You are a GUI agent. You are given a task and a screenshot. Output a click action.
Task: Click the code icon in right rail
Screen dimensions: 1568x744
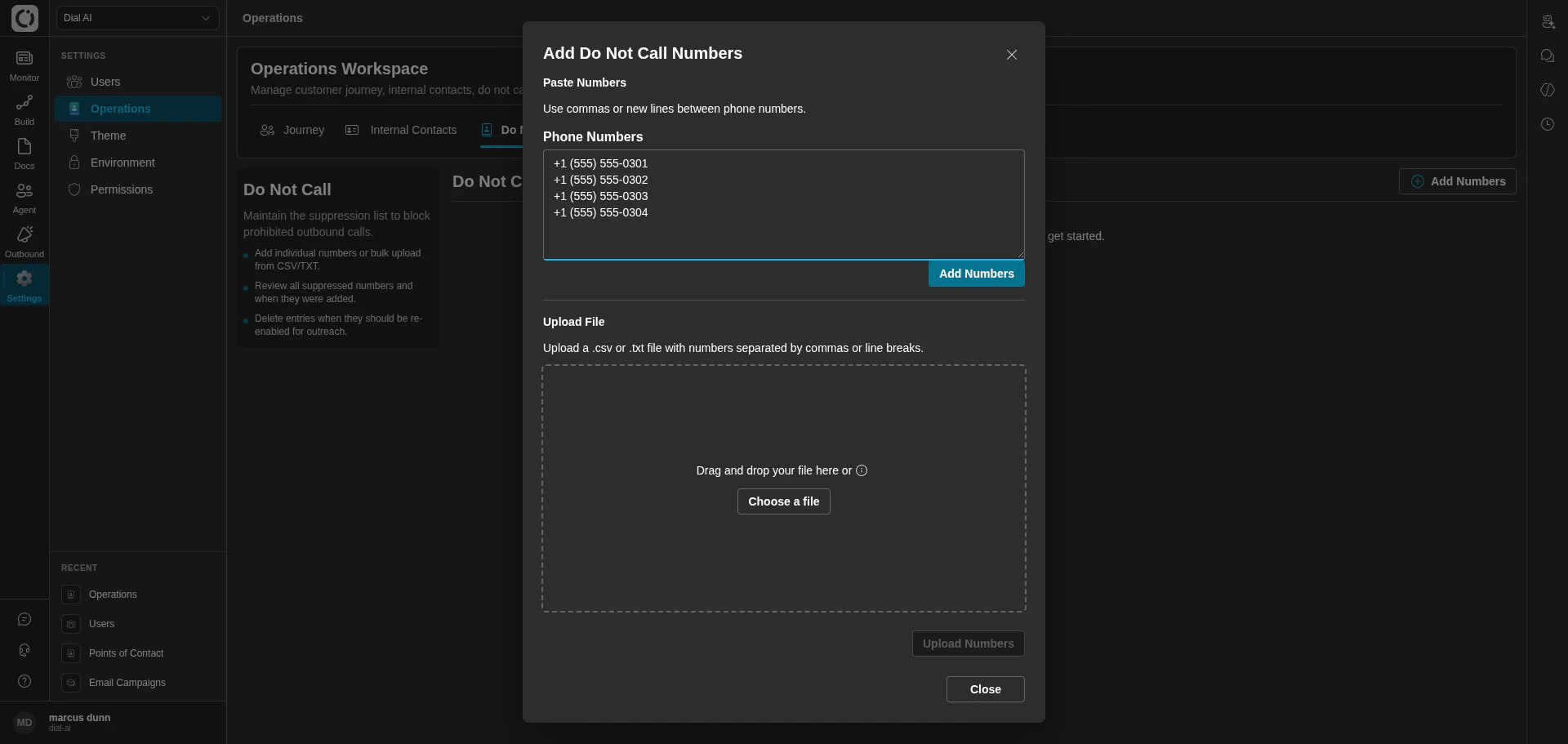click(x=1548, y=90)
